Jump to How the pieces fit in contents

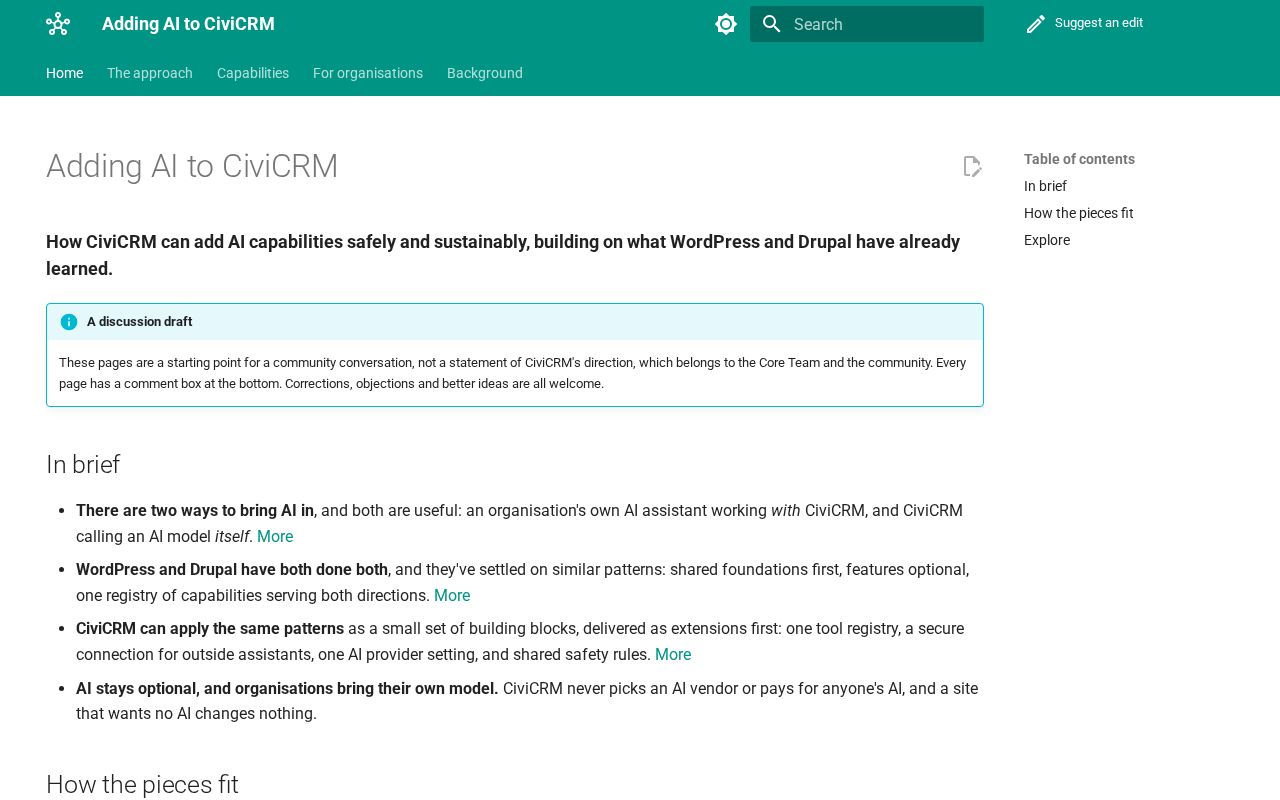(1079, 213)
